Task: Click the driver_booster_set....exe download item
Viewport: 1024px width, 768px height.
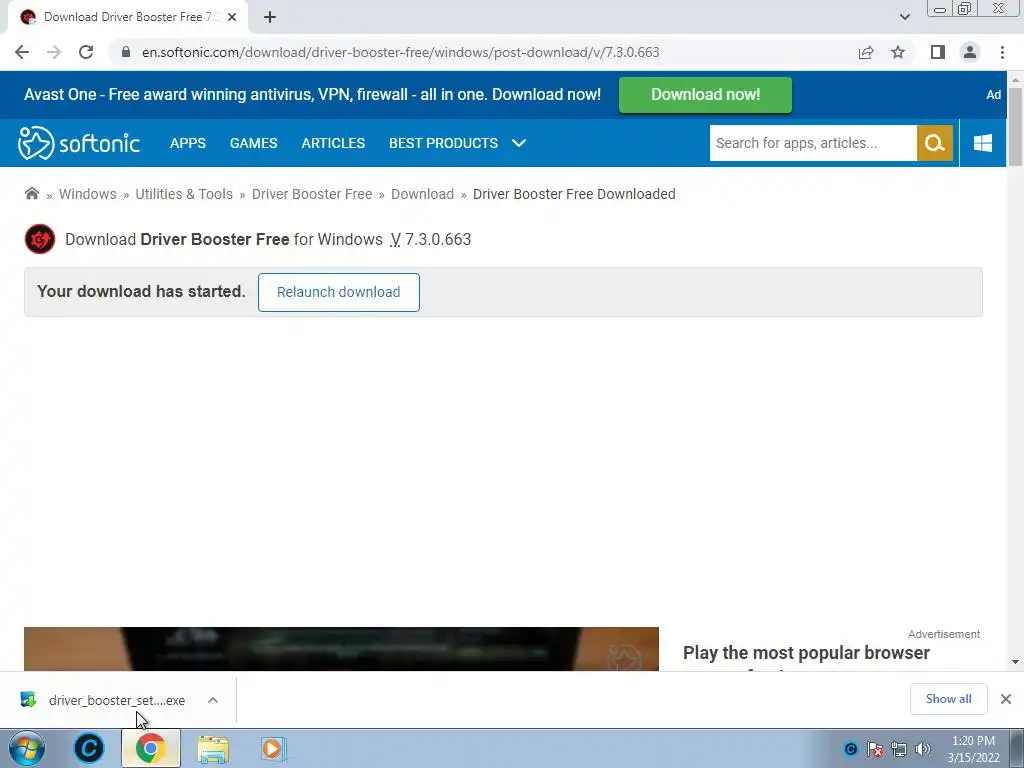Action: (x=117, y=700)
